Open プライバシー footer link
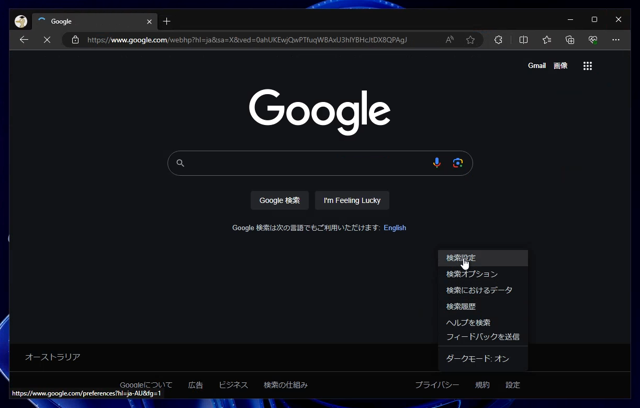The height and width of the screenshot is (408, 640). 437,385
